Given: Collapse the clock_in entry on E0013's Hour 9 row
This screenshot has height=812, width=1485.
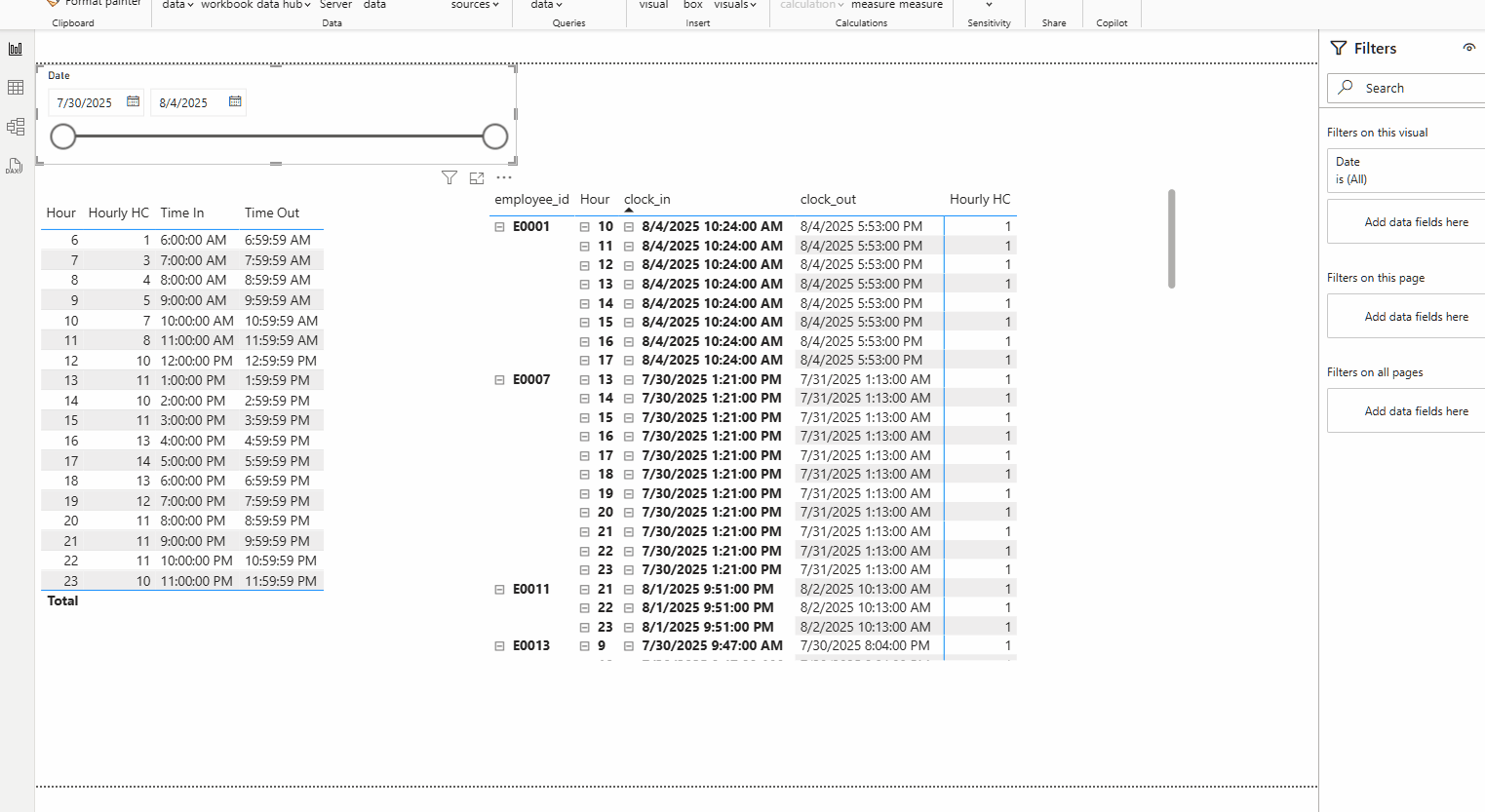Looking at the screenshot, I should pyautogui.click(x=629, y=646).
